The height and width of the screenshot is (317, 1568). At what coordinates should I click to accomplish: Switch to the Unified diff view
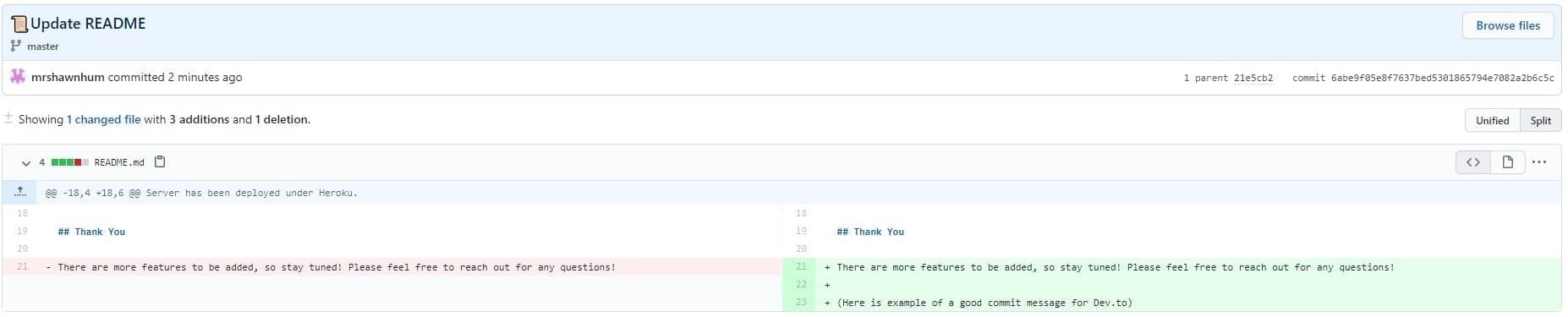1492,120
